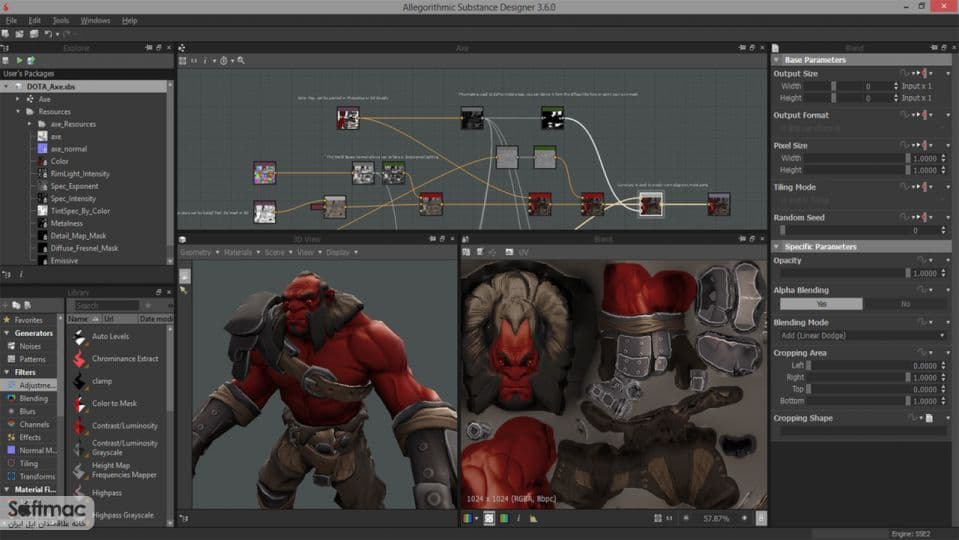959x540 pixels.
Task: Open the Edit menu
Action: coord(34,21)
